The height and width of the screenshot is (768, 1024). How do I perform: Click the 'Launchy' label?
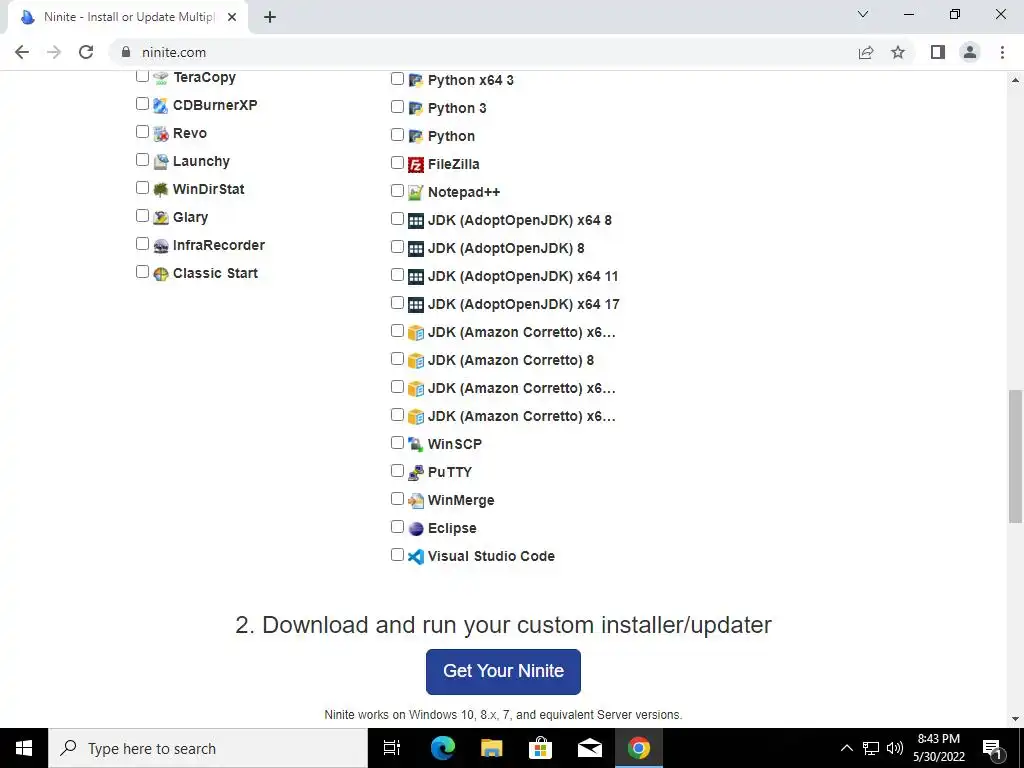click(x=201, y=161)
